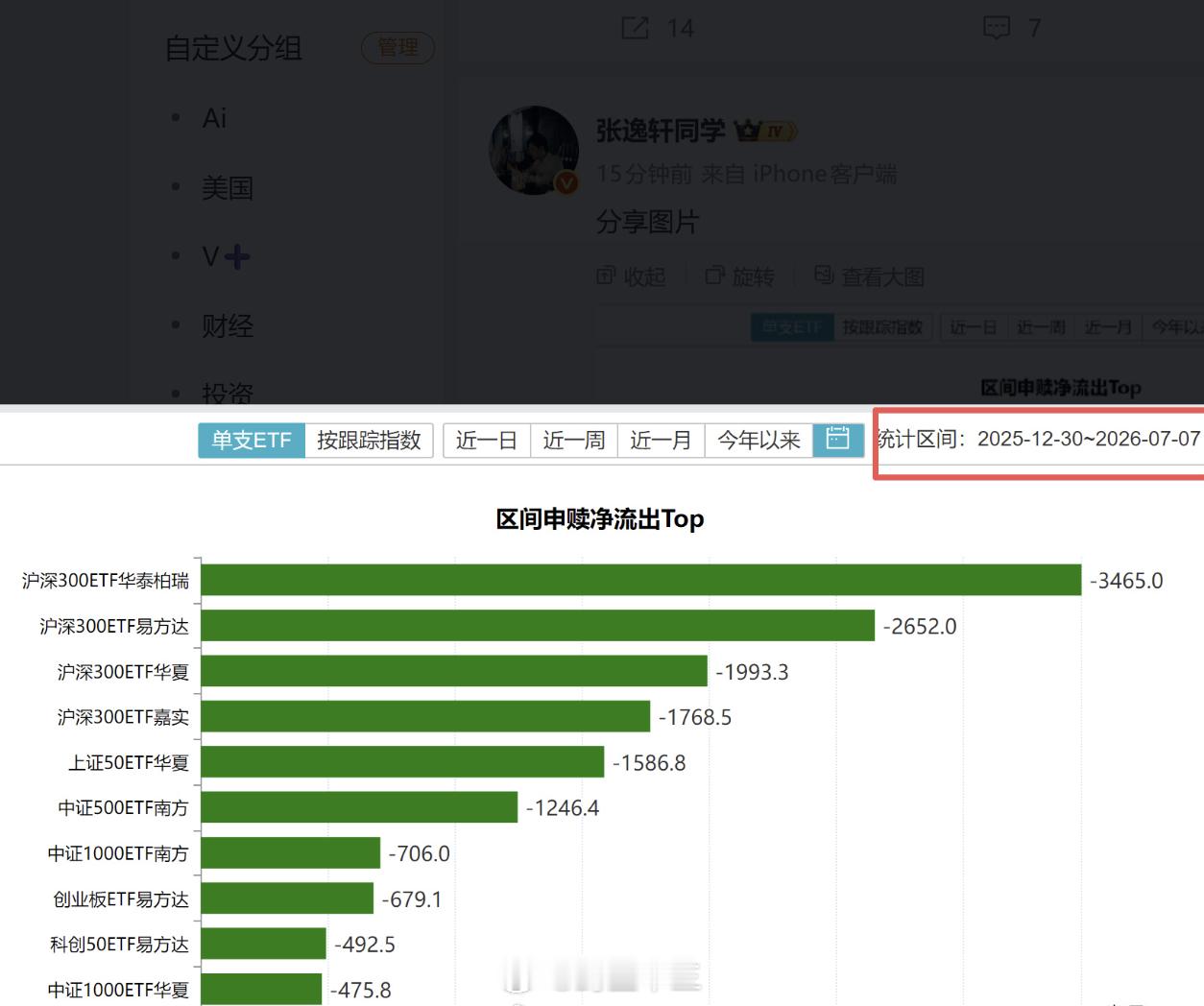The height and width of the screenshot is (1006, 1204).
Task: Click the plus icon next to V group
Action: click(x=236, y=256)
